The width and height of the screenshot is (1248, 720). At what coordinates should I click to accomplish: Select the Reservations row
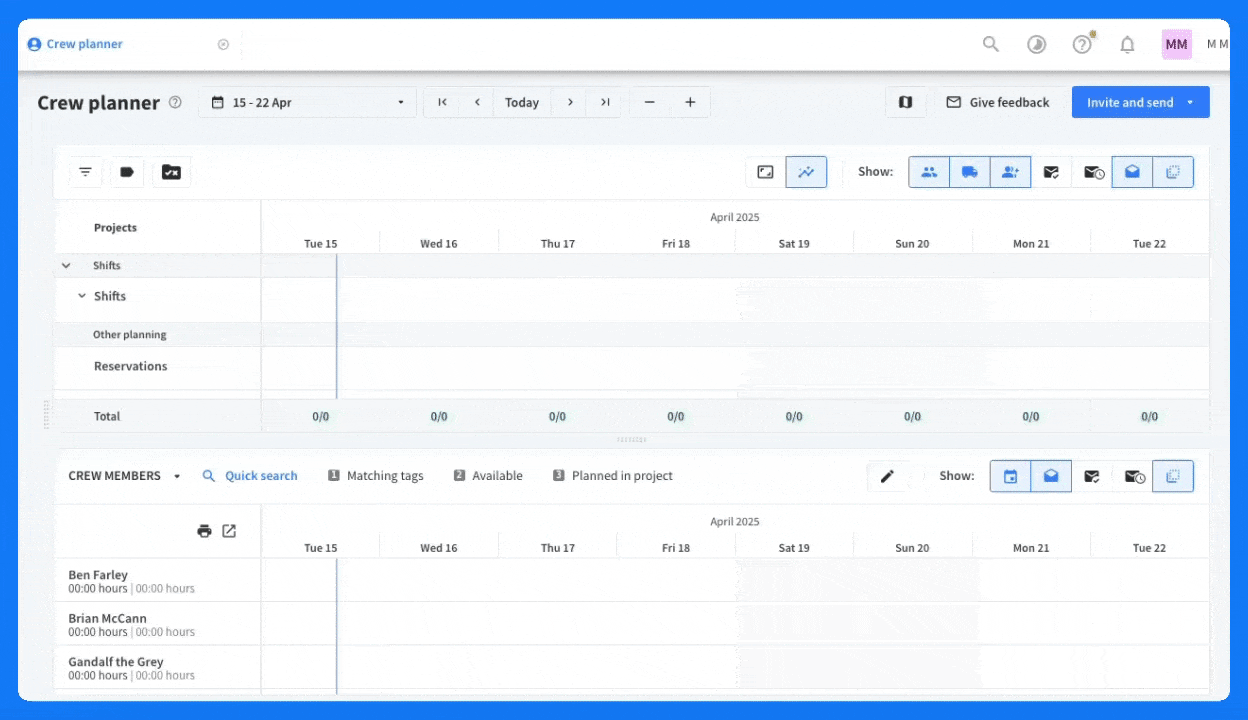pos(131,366)
